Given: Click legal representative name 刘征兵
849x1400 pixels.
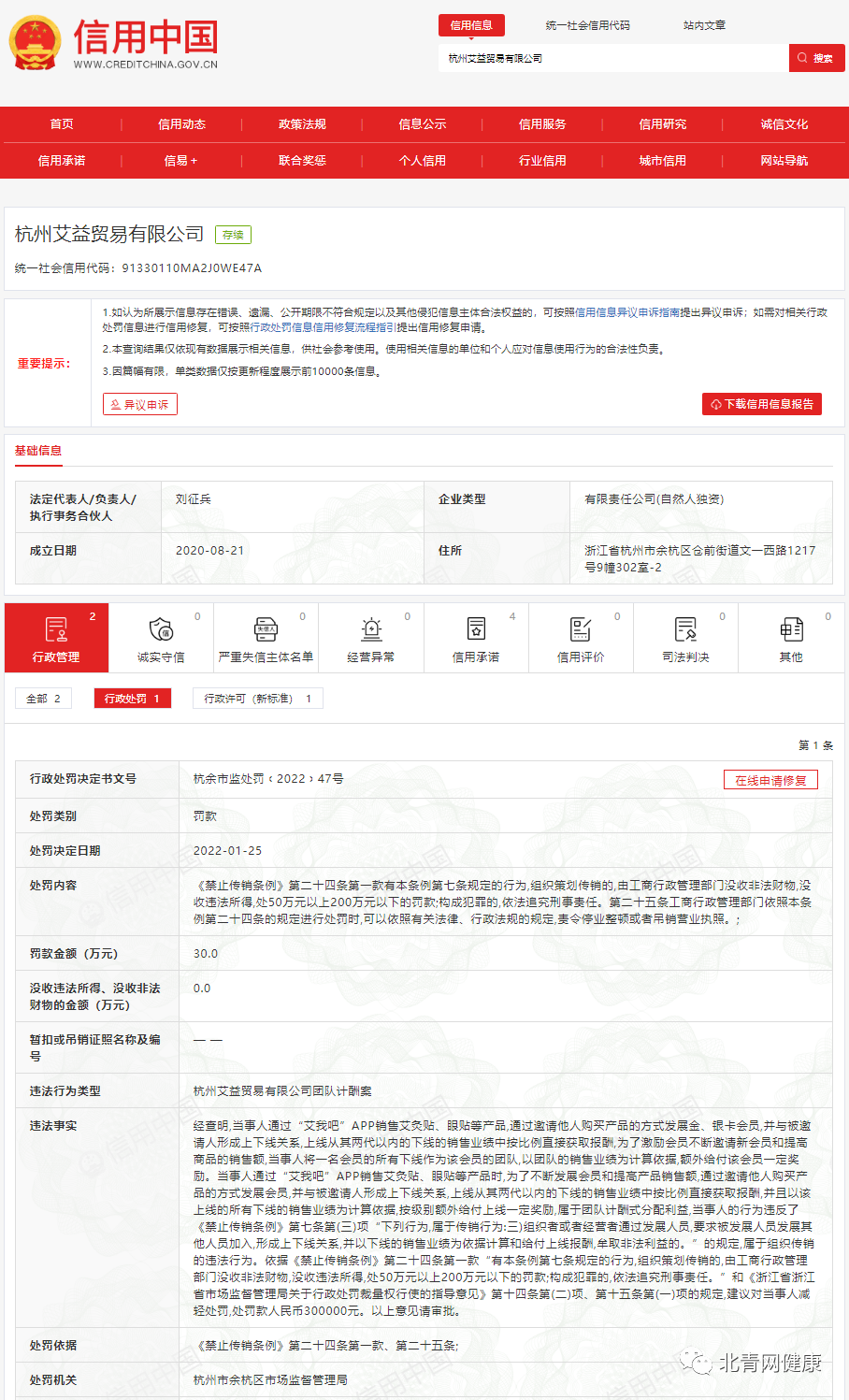Looking at the screenshot, I should [x=194, y=499].
